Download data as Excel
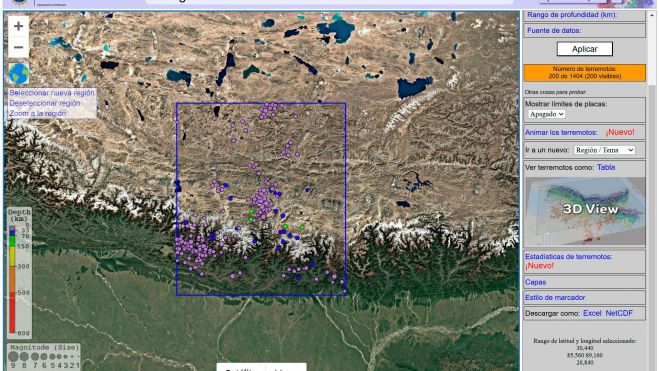 coord(592,313)
